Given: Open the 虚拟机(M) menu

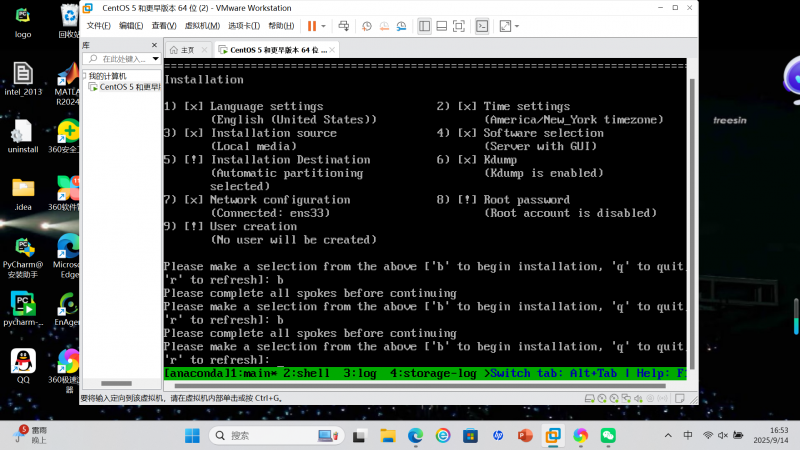Looking at the screenshot, I should [203, 25].
